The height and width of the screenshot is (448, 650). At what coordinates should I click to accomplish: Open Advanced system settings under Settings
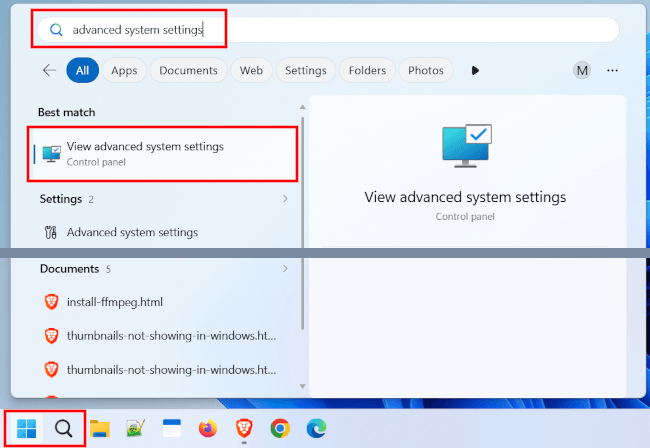[x=163, y=232]
